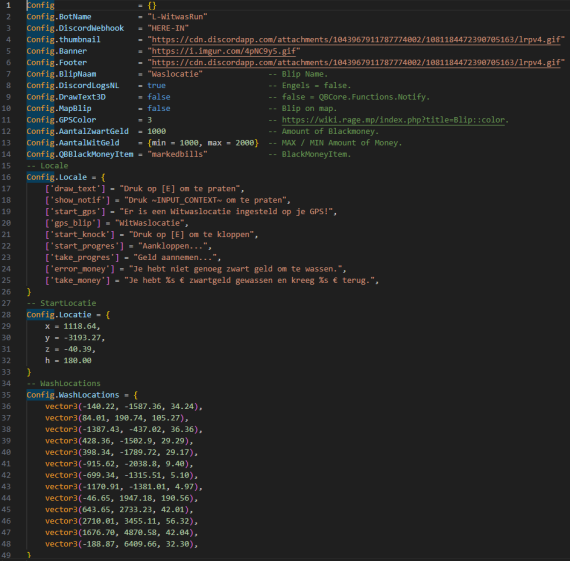
Task: Click the ['draw_text'] locale key
Action: click(x=75, y=189)
